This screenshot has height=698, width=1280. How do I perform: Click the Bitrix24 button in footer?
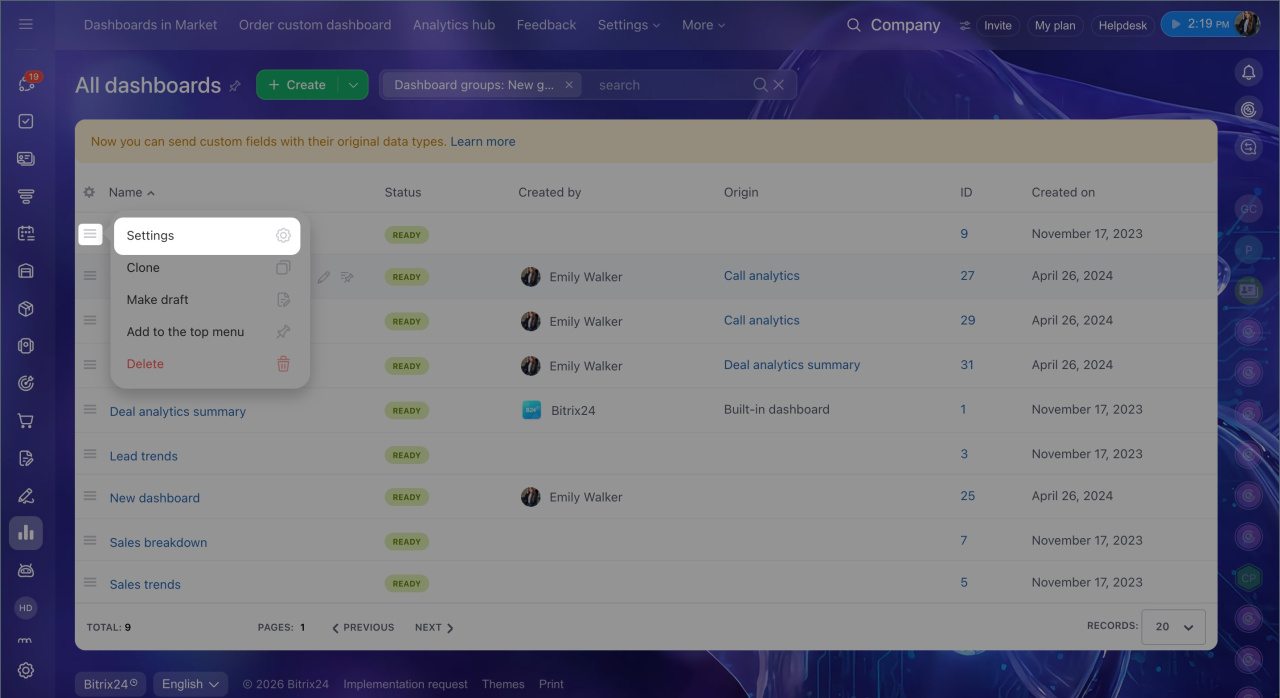(110, 684)
